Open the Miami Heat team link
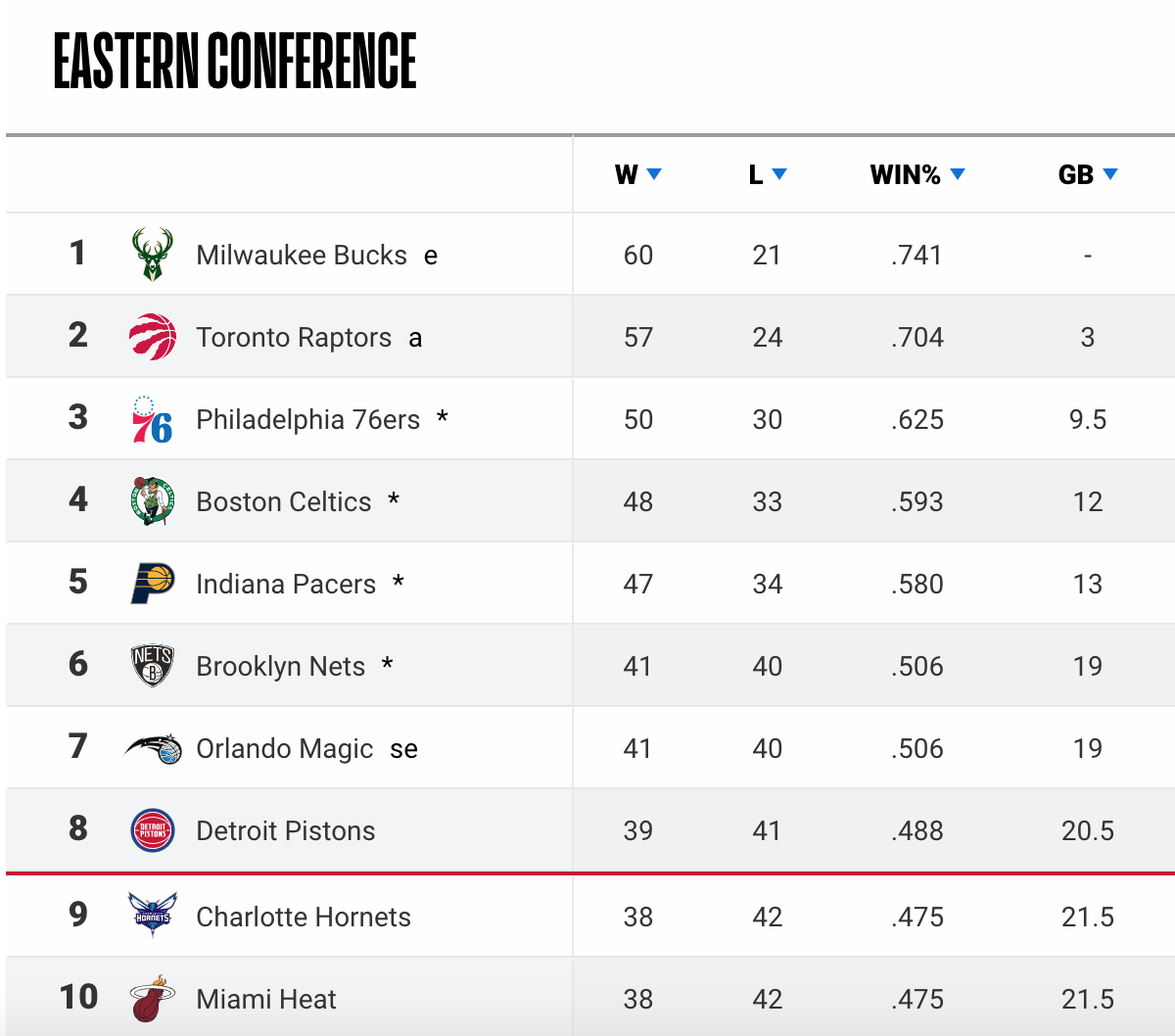This screenshot has width=1175, height=1036. (266, 1000)
